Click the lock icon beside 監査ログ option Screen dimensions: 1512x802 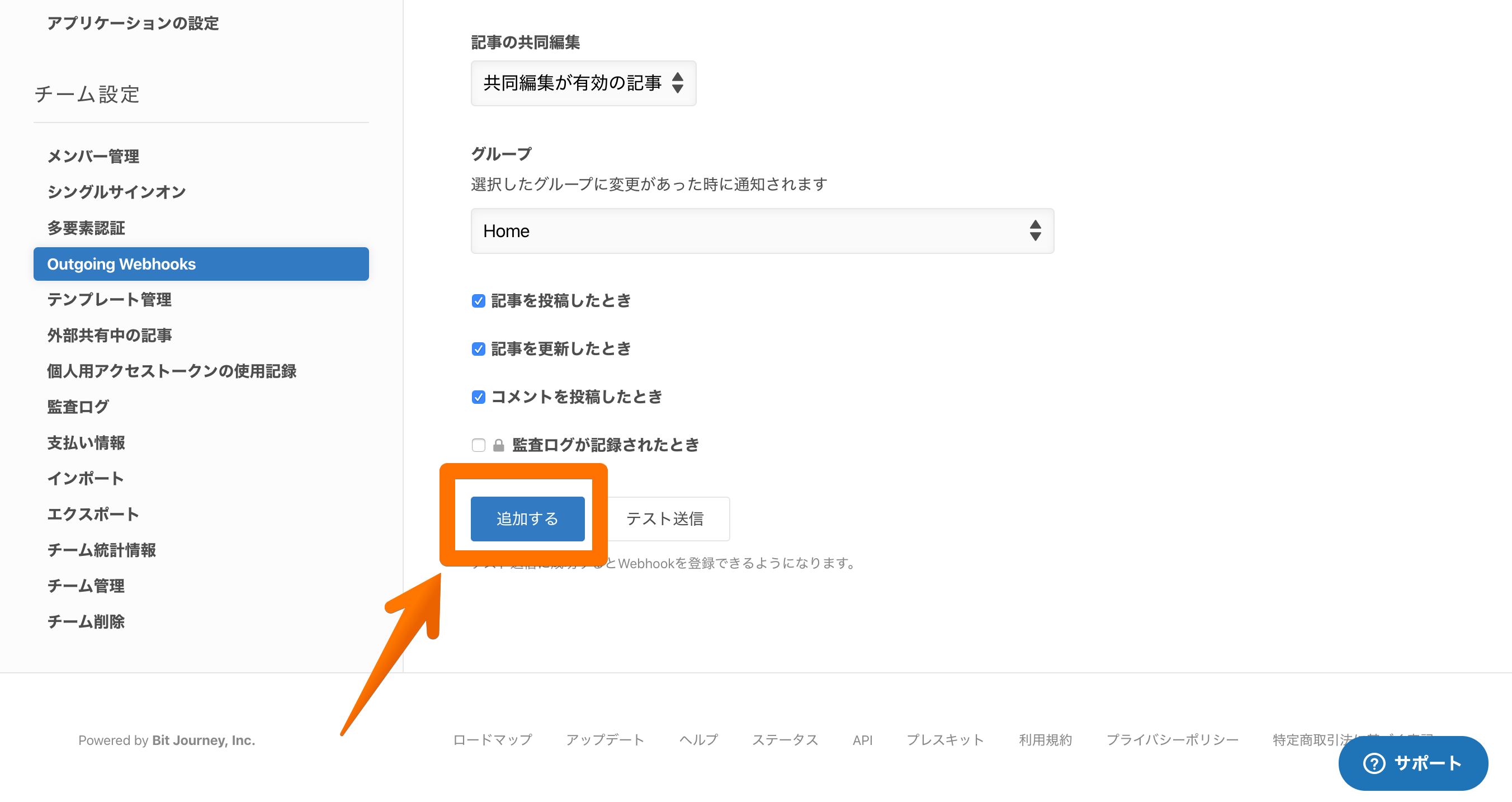point(498,445)
